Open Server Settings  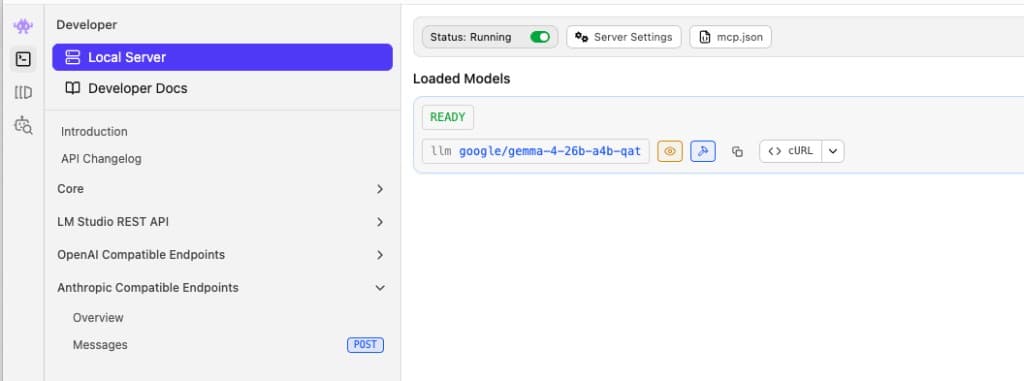point(624,37)
